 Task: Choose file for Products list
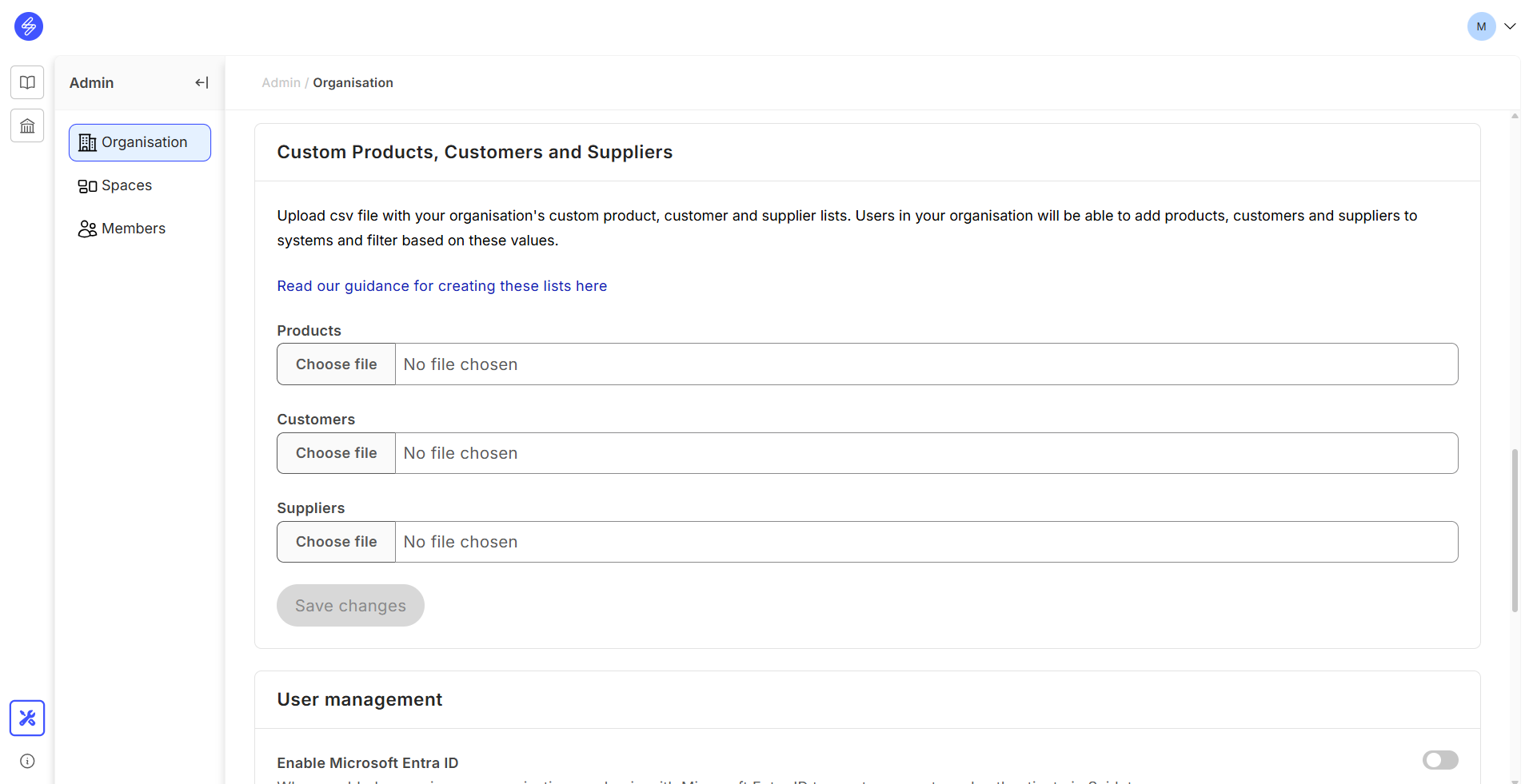pyautogui.click(x=336, y=364)
